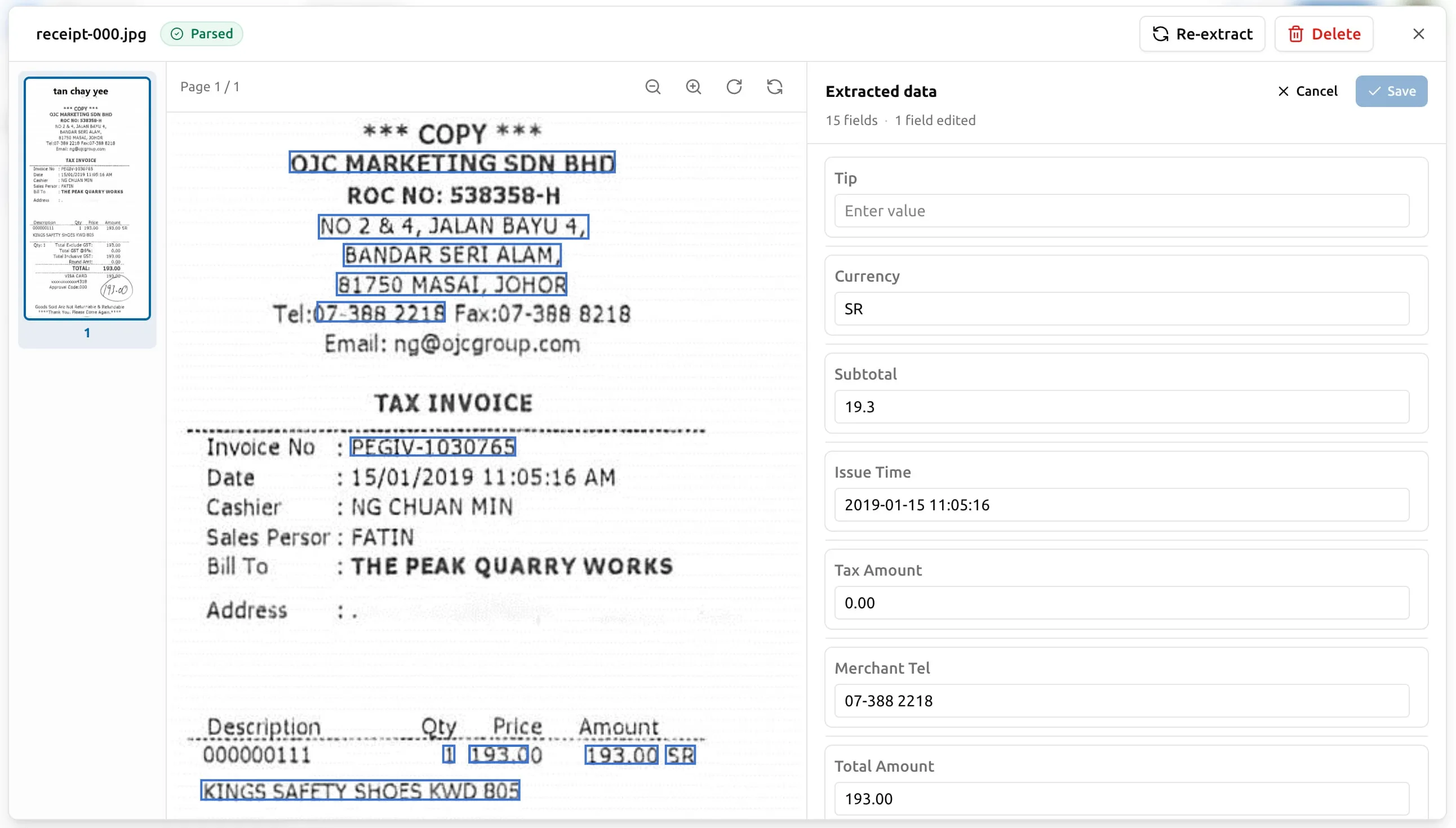Select the OJC MARKETING SDN BHD highlighted box
The width and height of the screenshot is (1456, 828).
coord(452,163)
